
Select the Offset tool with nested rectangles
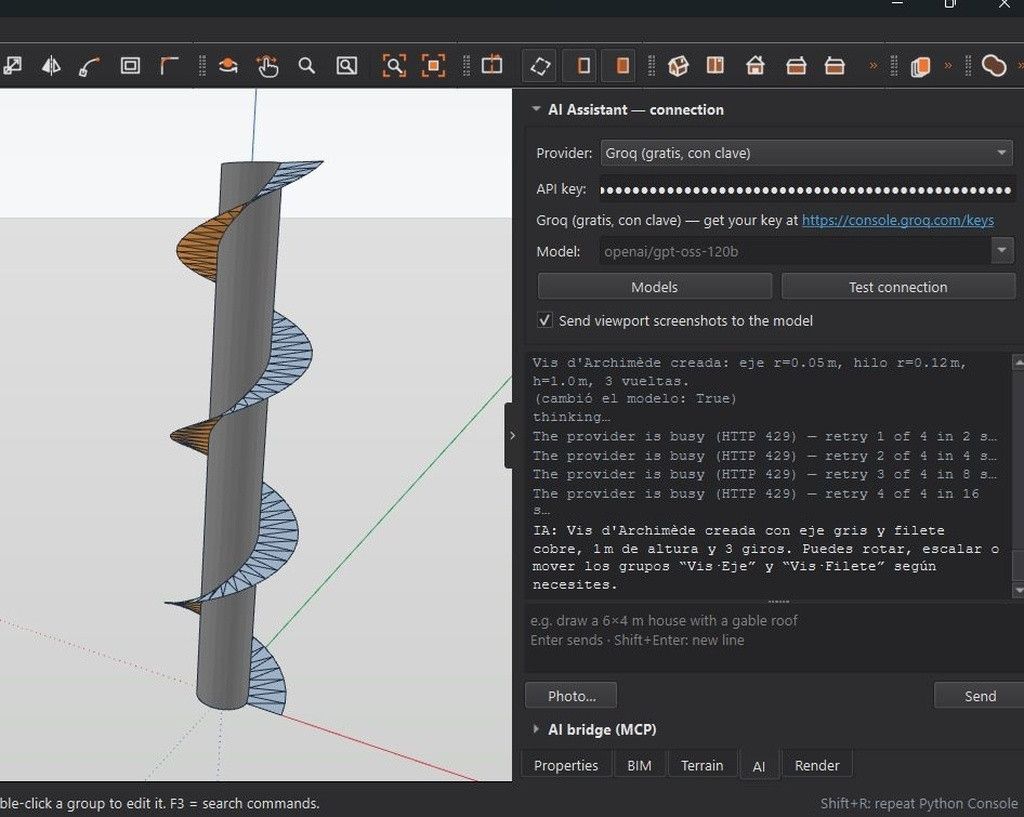[x=130, y=65]
